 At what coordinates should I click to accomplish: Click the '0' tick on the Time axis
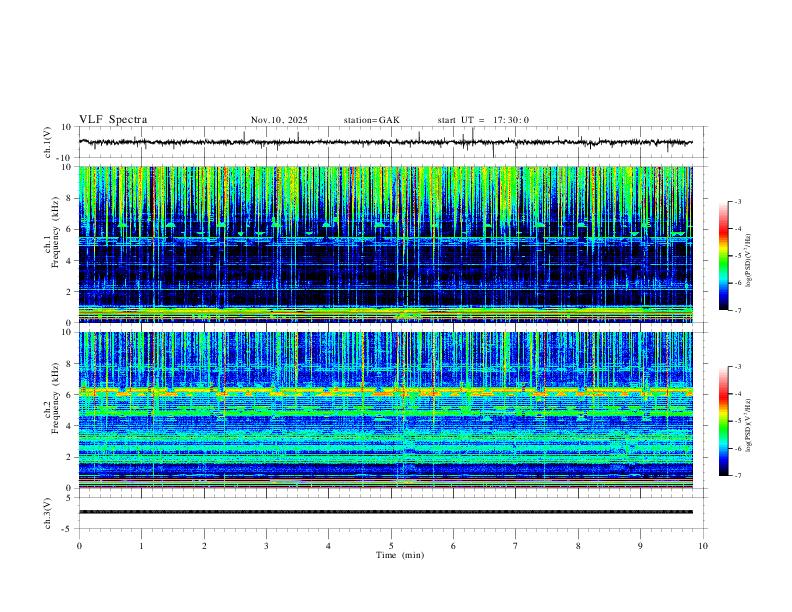[79, 546]
